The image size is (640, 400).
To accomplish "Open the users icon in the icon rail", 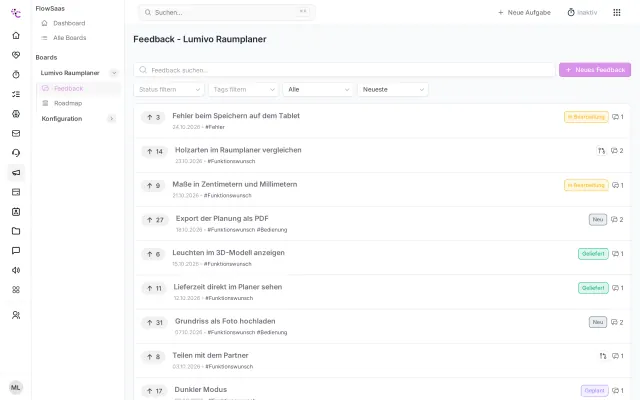I will click(16, 315).
